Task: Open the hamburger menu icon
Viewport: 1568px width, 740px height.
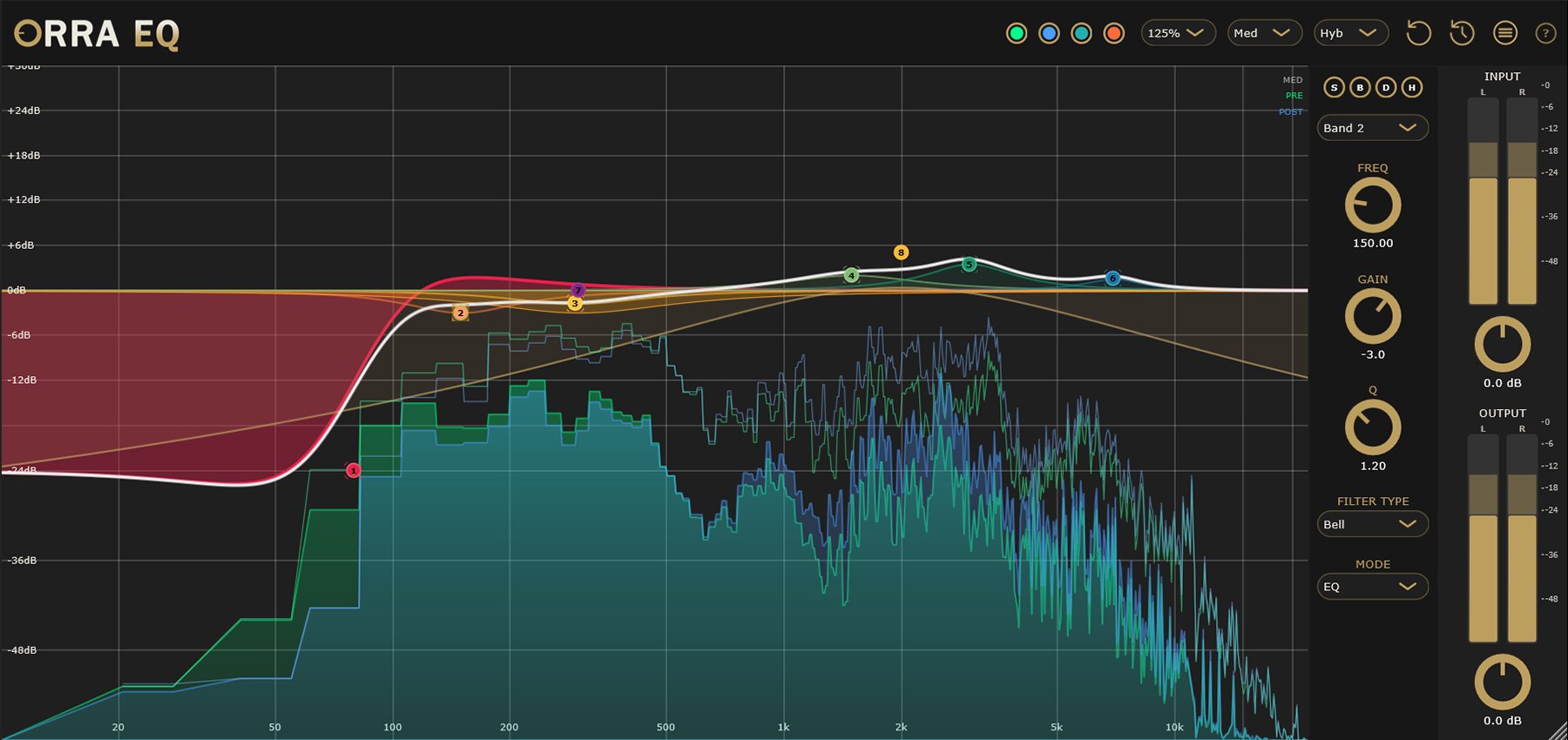Action: 1504,33
